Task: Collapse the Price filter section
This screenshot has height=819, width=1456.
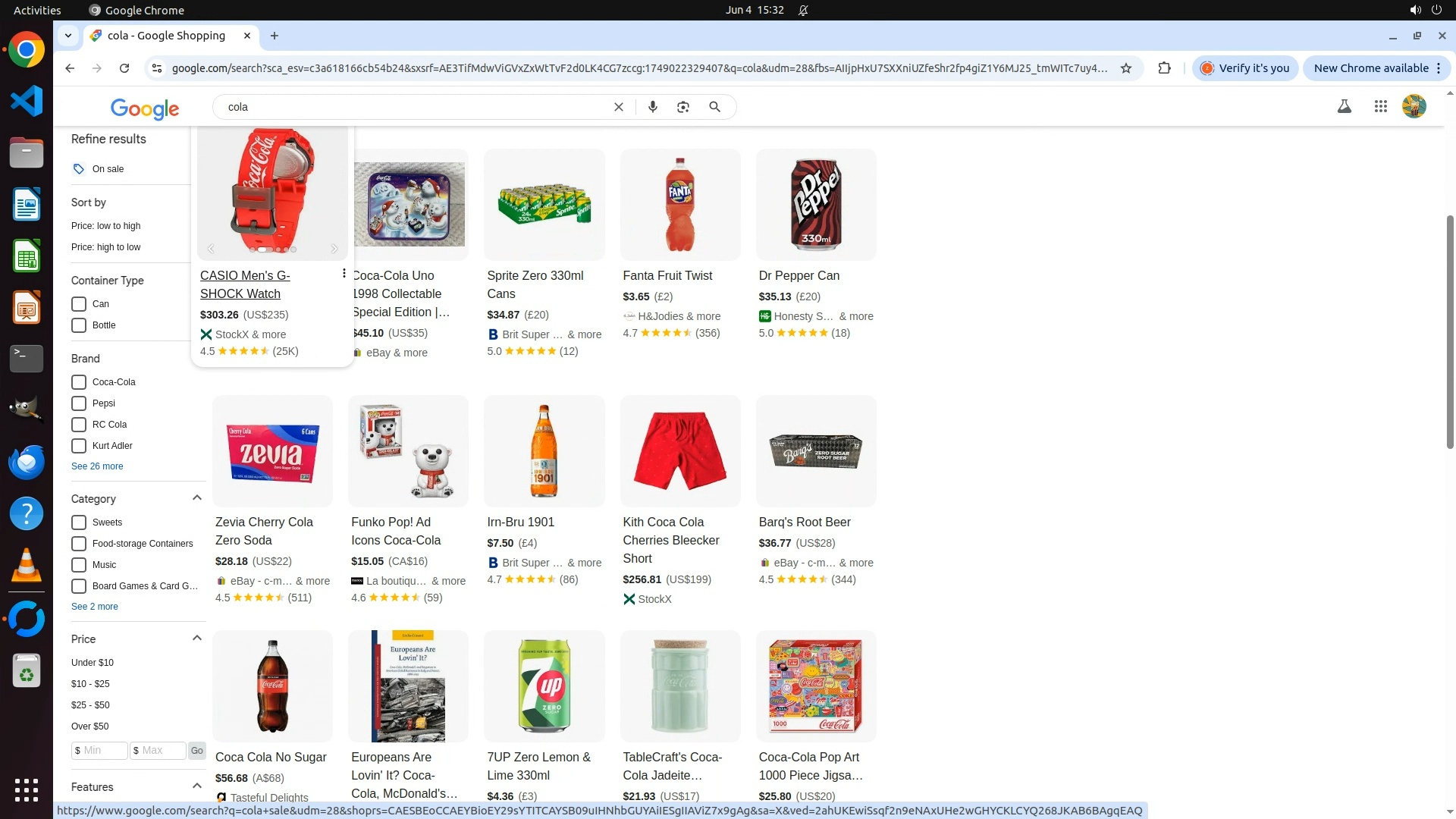Action: coord(196,639)
